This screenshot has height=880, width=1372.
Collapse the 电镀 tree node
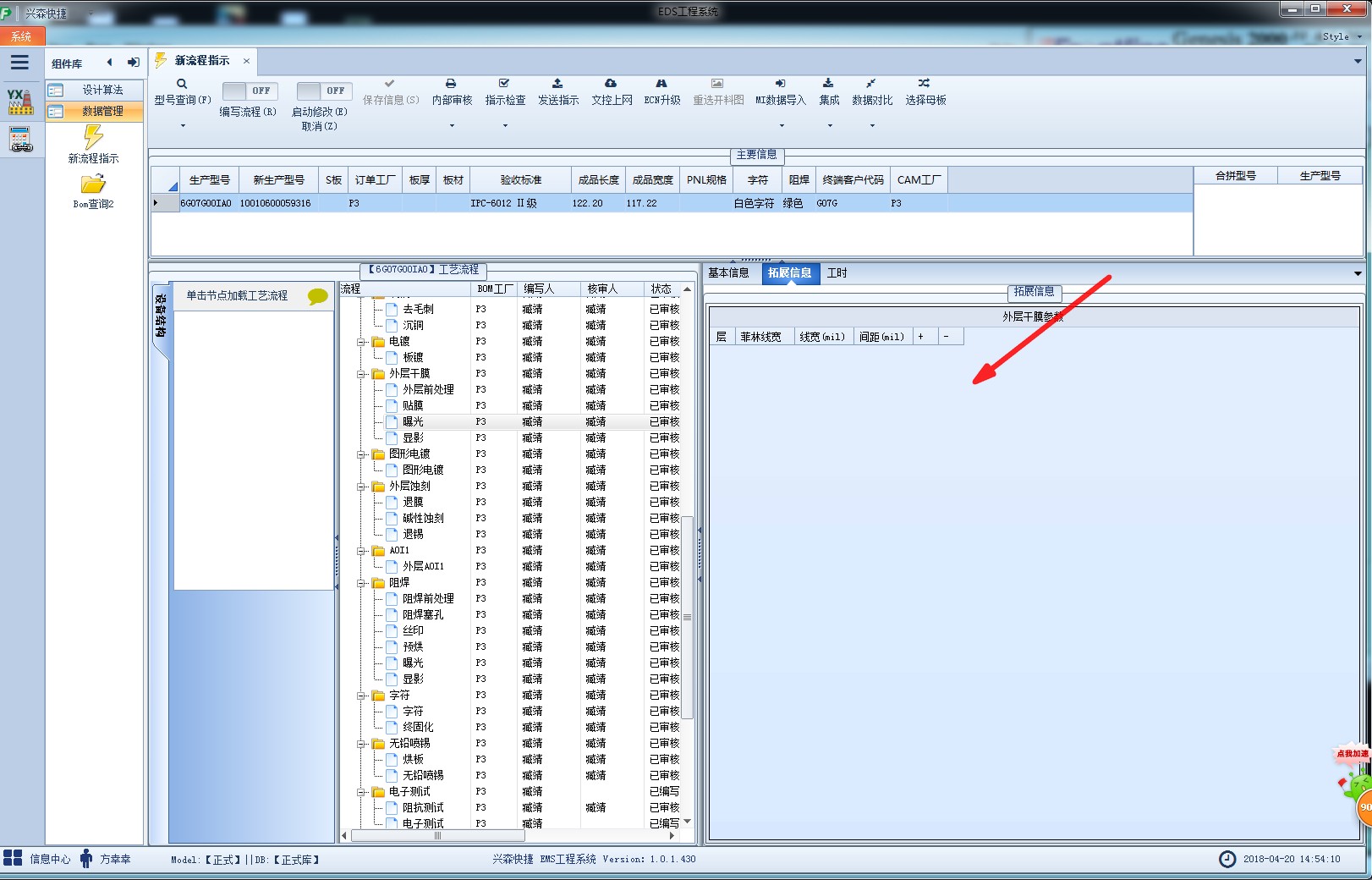click(x=361, y=342)
